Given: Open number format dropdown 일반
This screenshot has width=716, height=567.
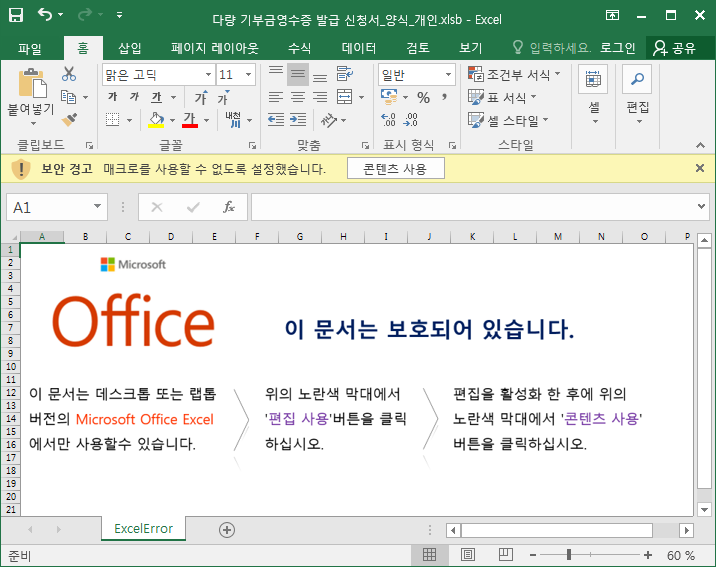Looking at the screenshot, I should pos(448,74).
